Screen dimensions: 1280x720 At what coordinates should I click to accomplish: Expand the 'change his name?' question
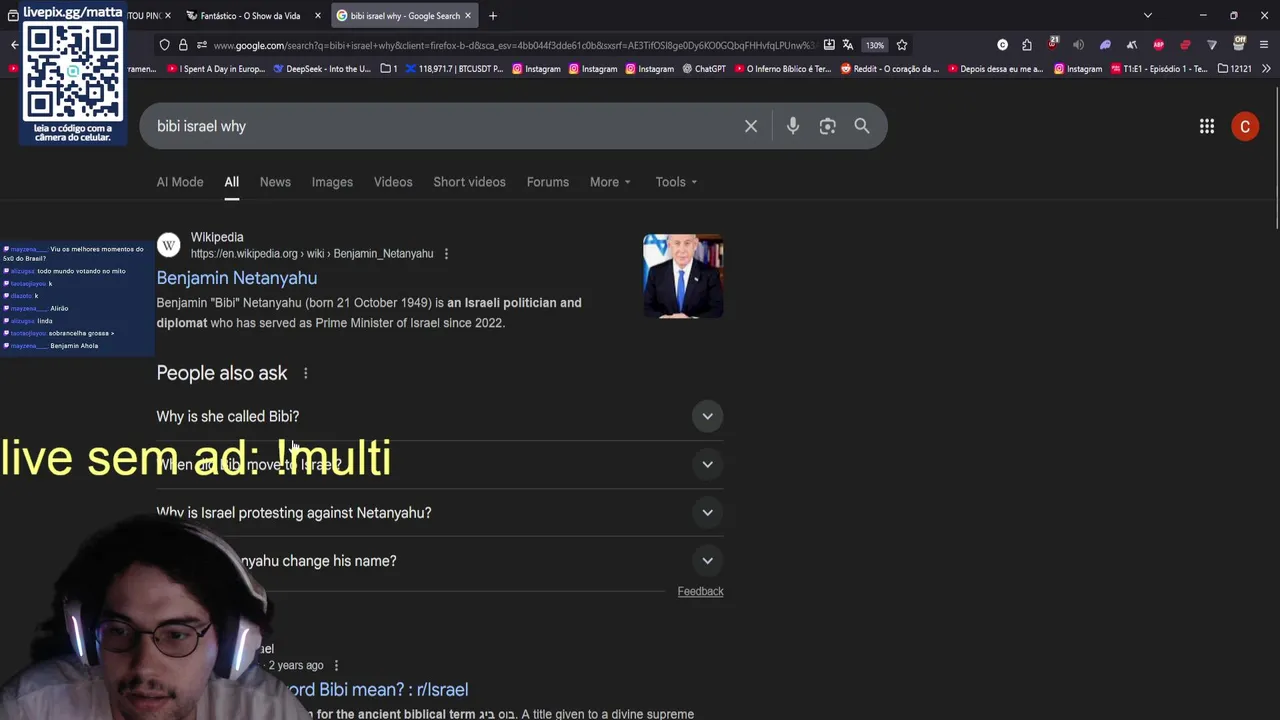tap(439, 560)
